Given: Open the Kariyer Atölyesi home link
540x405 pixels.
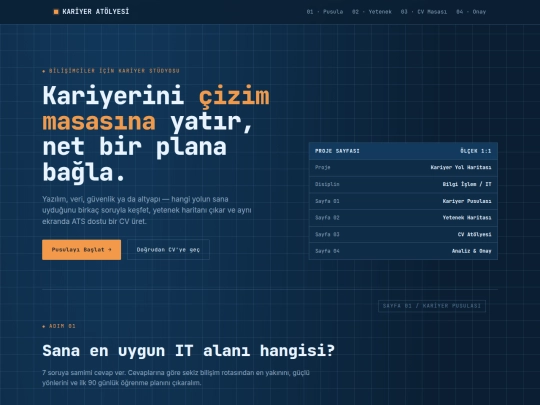Looking at the screenshot, I should pyautogui.click(x=91, y=12).
